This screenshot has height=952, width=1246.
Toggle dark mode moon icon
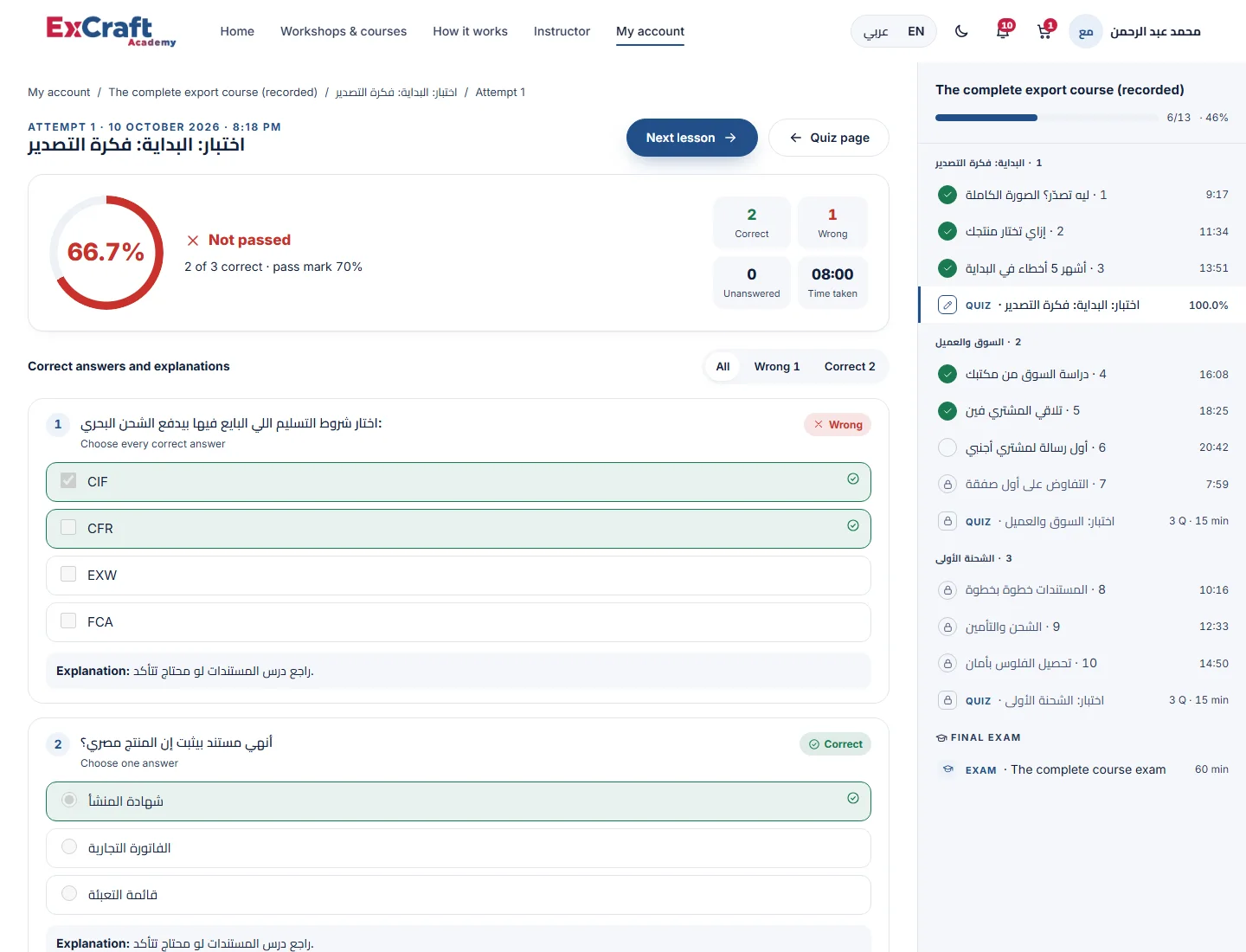coord(961,31)
